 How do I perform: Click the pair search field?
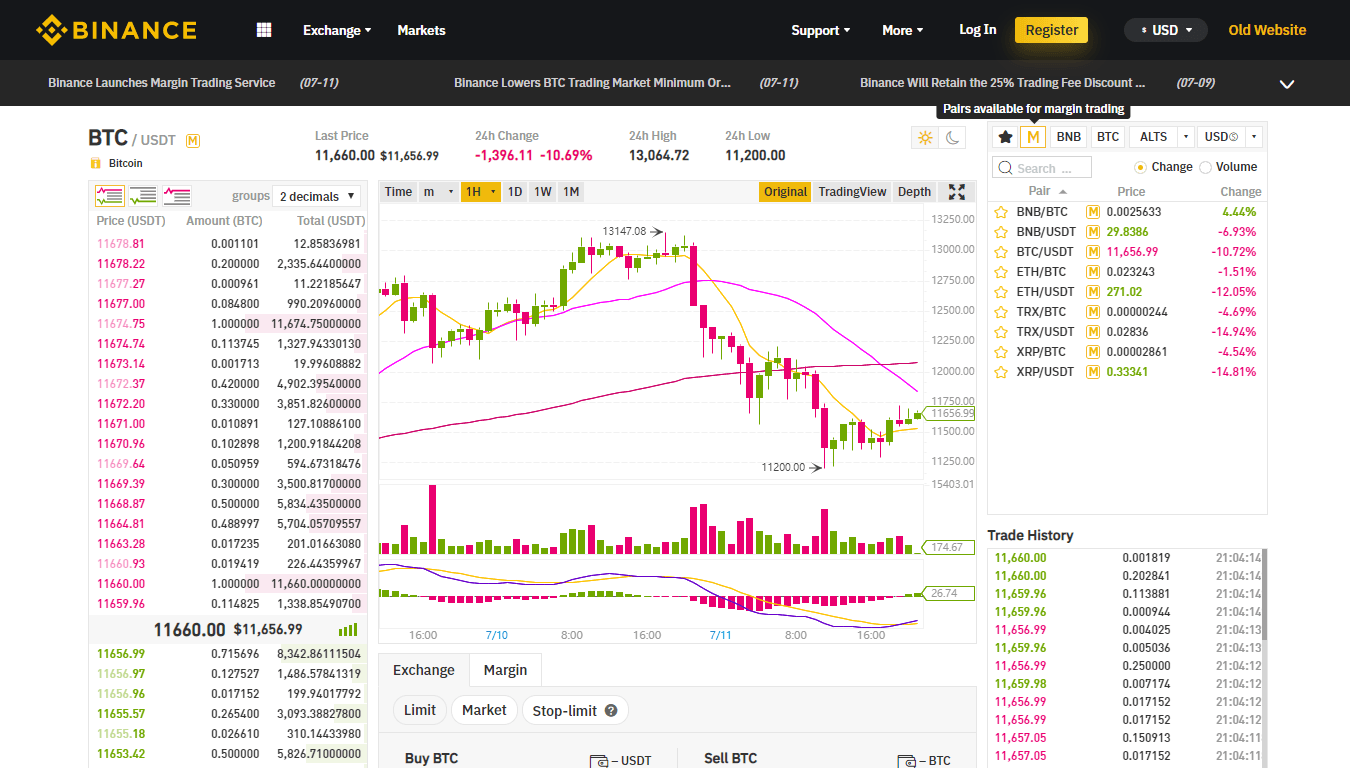1041,168
